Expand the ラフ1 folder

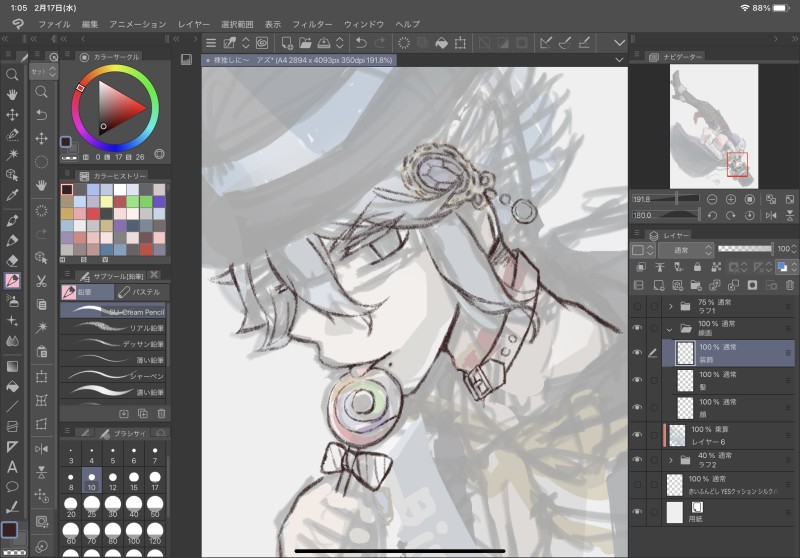670,306
